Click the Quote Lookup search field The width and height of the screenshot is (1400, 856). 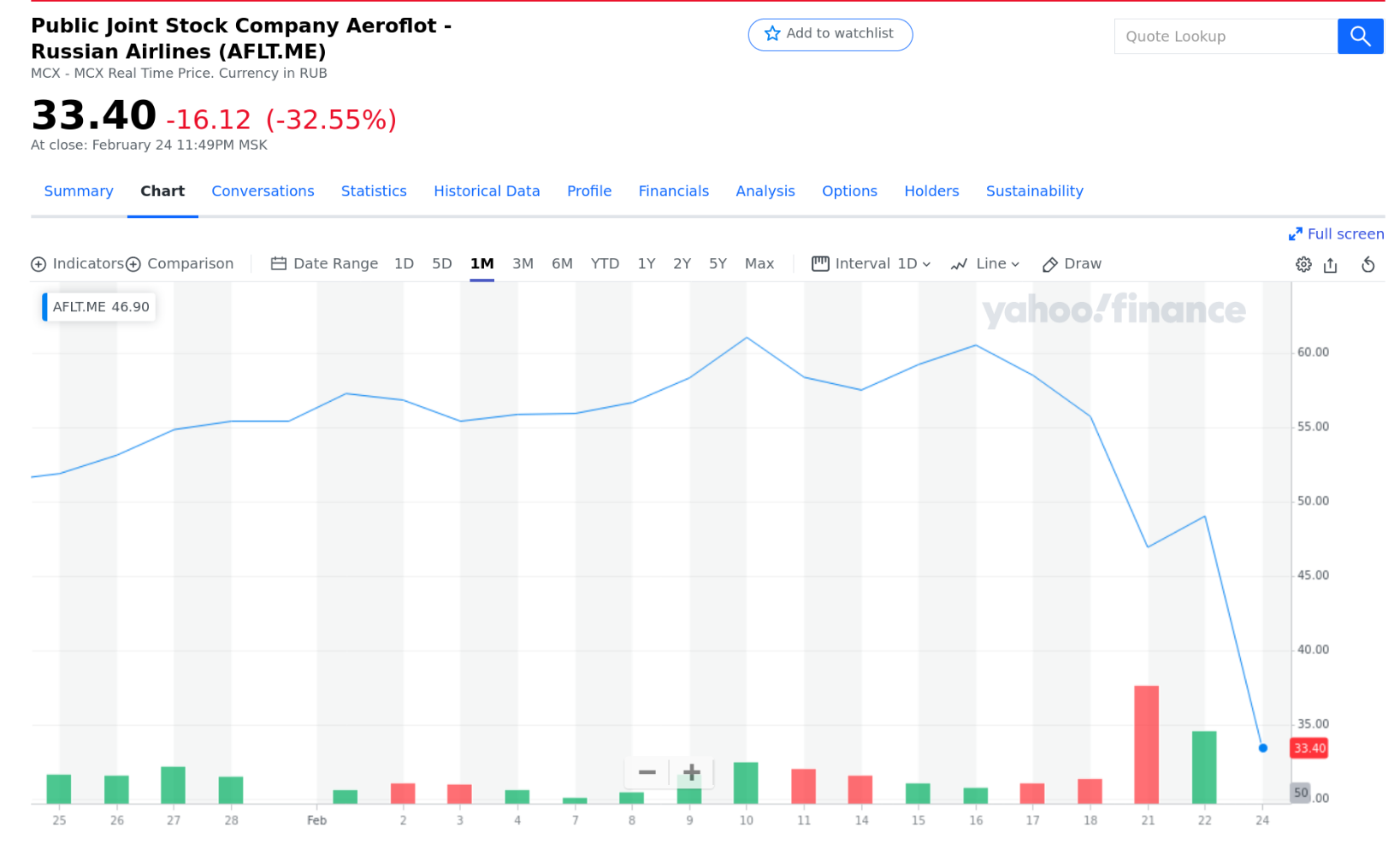click(x=1225, y=37)
